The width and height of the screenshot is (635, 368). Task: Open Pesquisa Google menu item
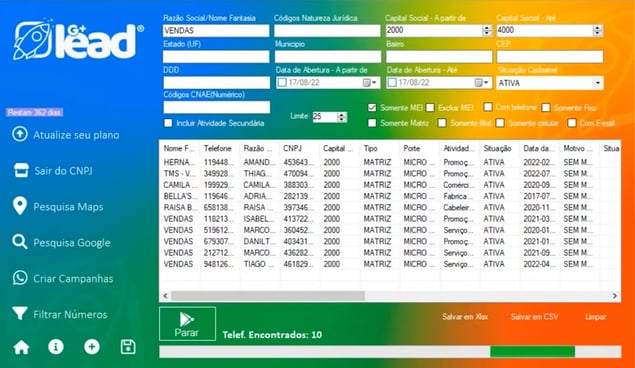pos(72,242)
